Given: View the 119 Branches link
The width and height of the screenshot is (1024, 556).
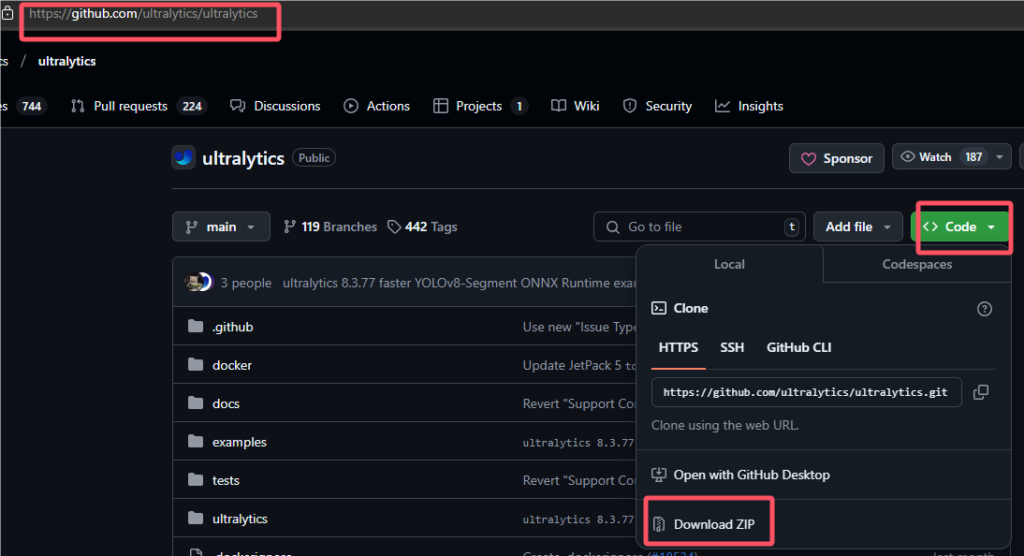Looking at the screenshot, I should [x=330, y=227].
